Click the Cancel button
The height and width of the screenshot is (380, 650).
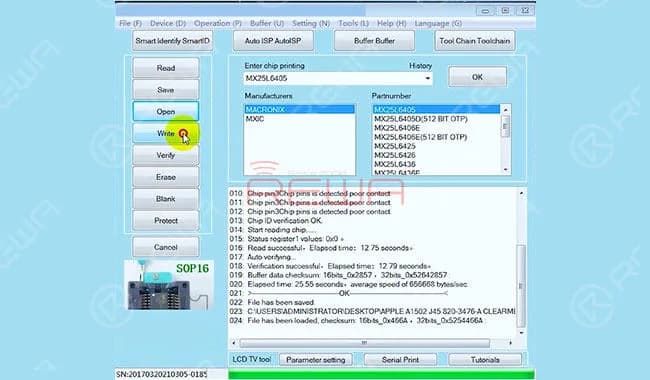pos(166,247)
